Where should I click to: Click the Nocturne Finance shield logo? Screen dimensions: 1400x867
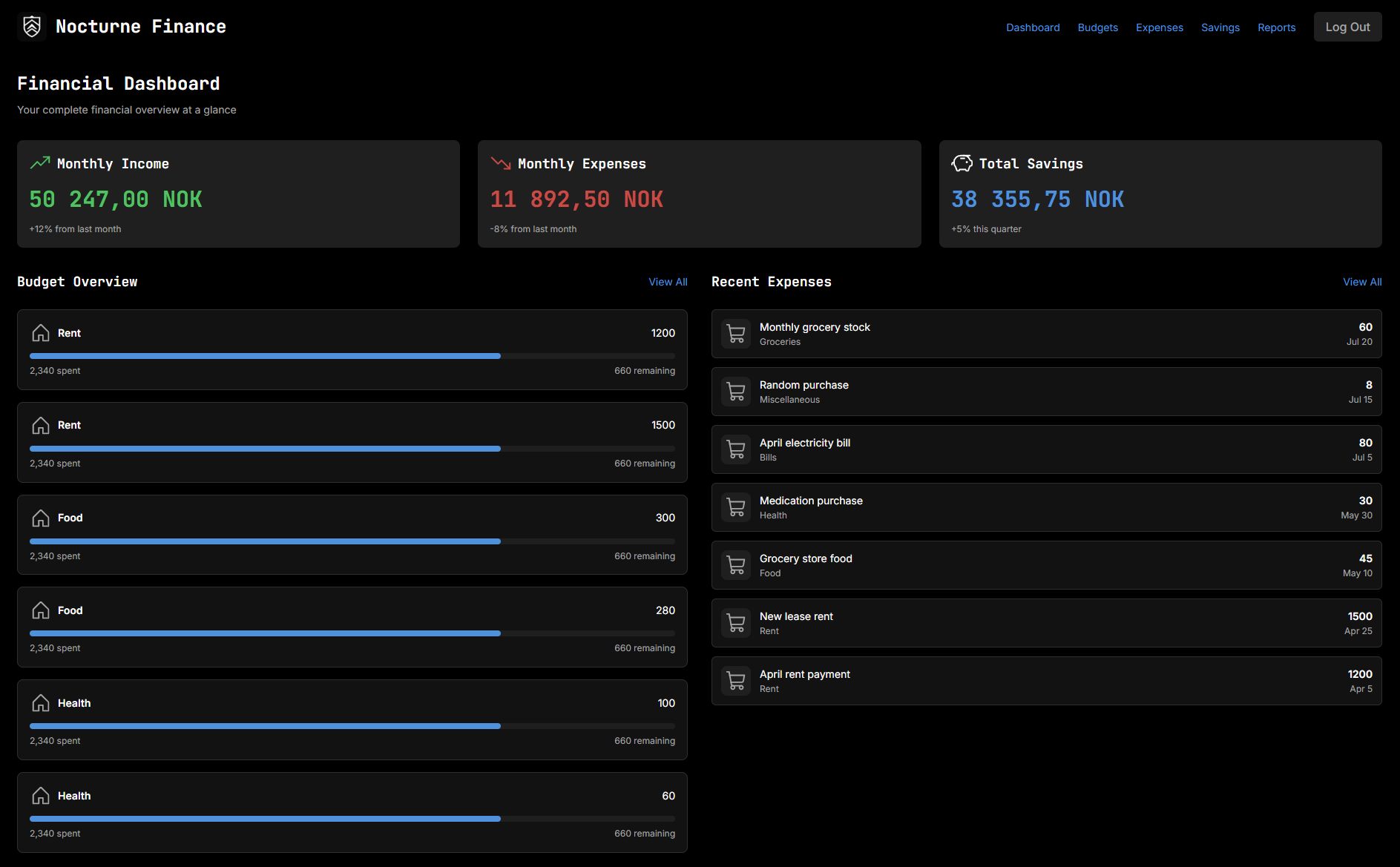[31, 27]
